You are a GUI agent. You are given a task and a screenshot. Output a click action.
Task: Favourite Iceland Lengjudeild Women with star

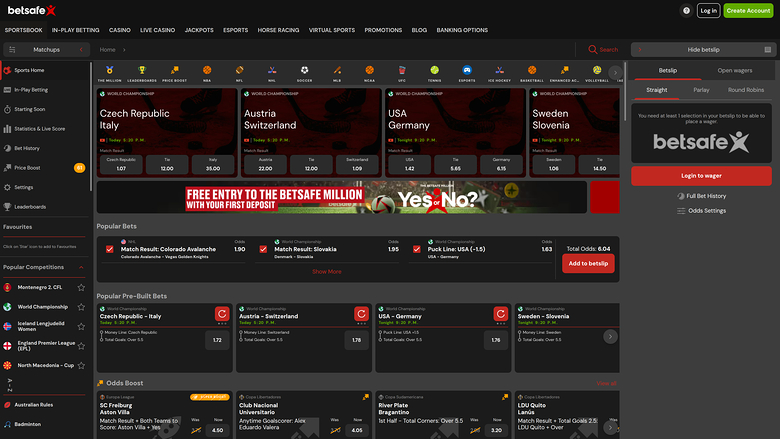tap(81, 326)
